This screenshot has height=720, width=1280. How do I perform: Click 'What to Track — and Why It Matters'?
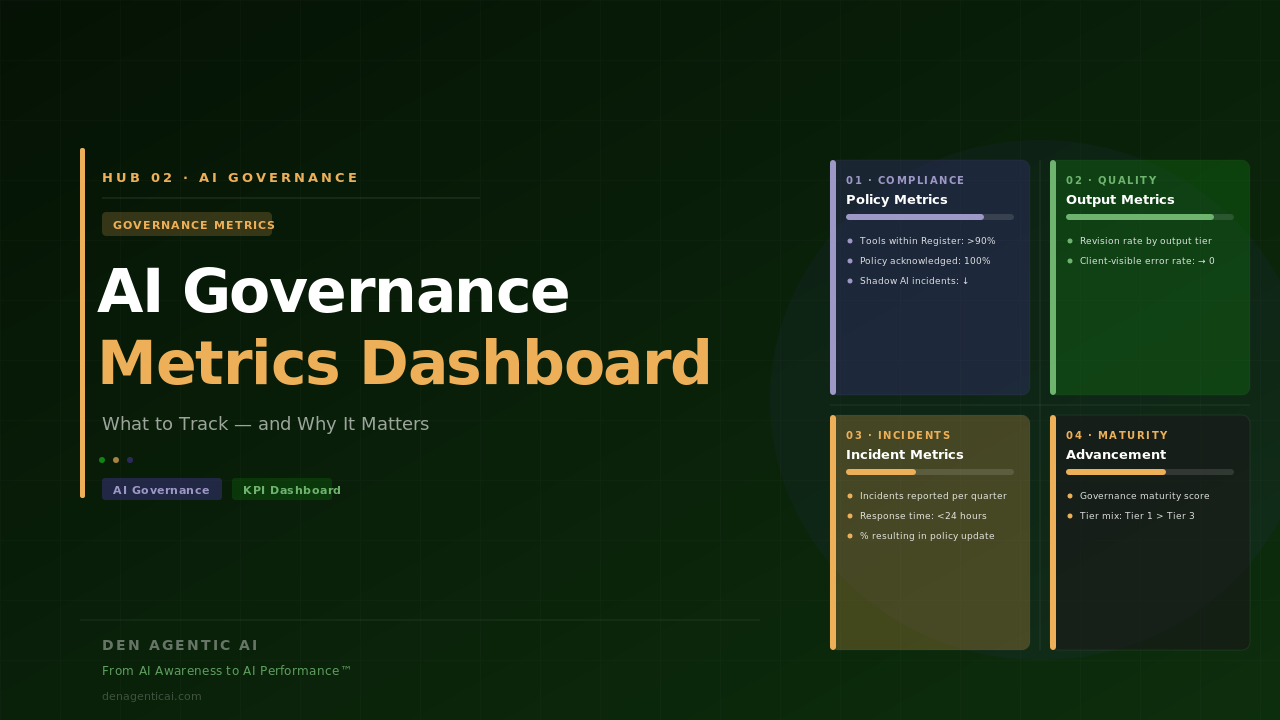(x=265, y=424)
